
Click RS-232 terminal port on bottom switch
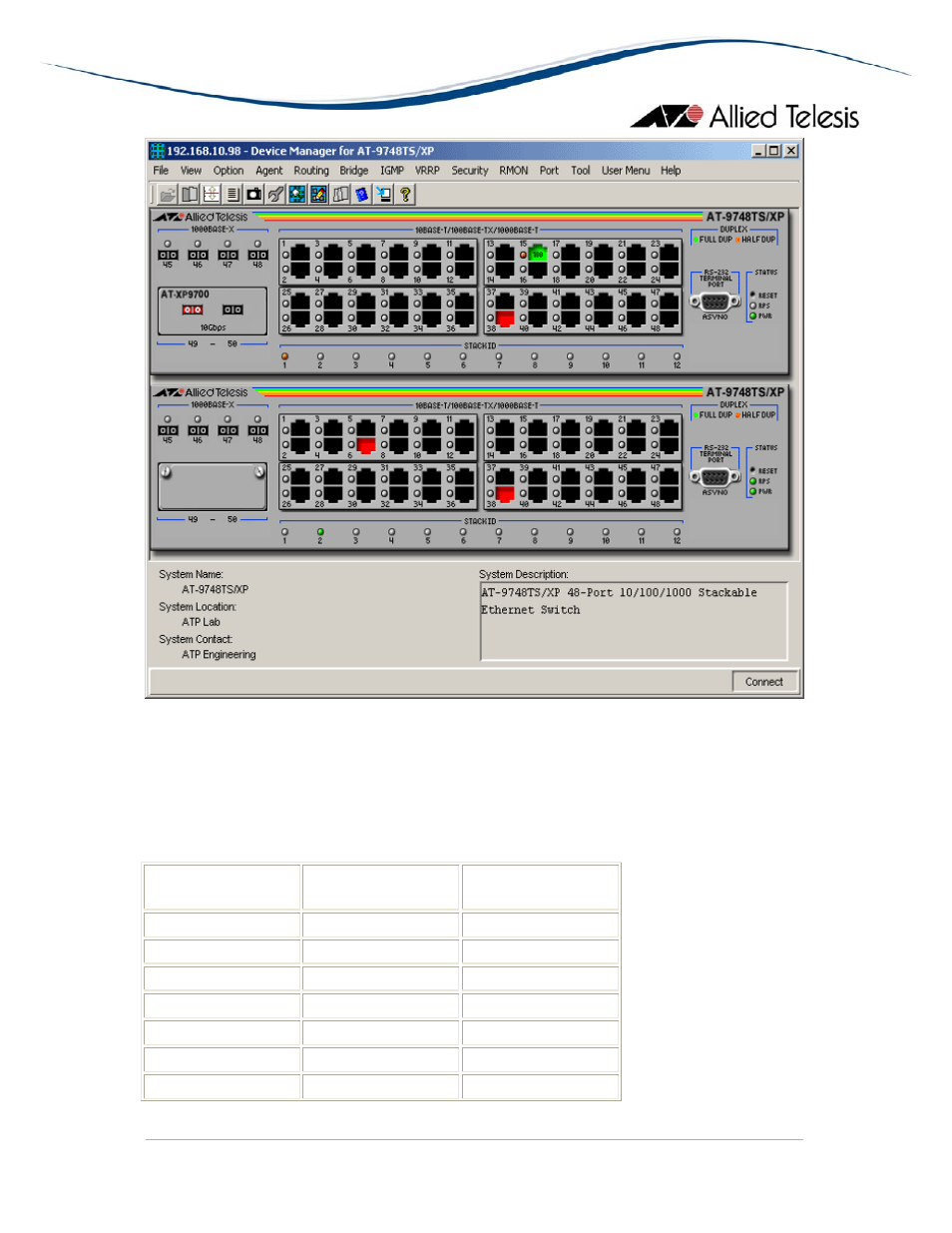[714, 477]
